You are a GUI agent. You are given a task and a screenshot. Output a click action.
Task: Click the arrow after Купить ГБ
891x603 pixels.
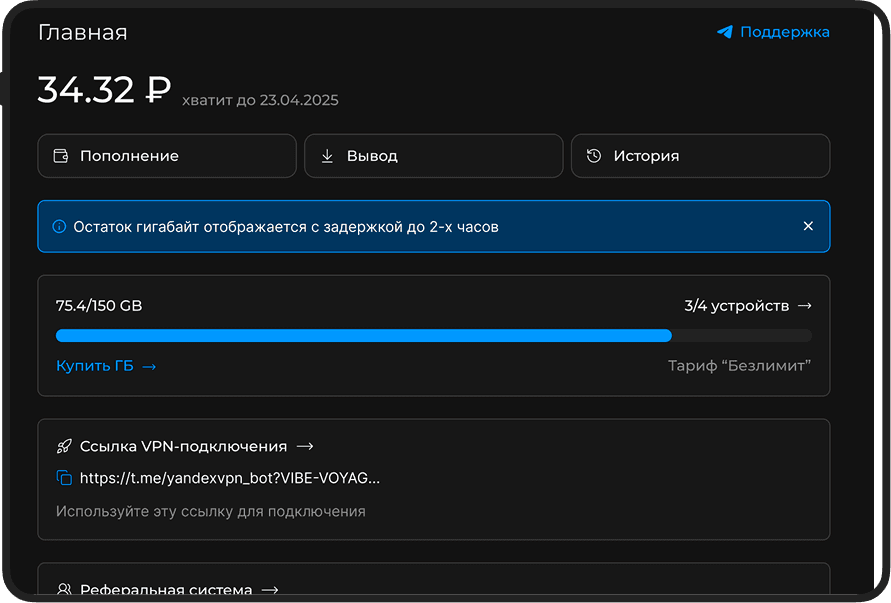click(149, 367)
